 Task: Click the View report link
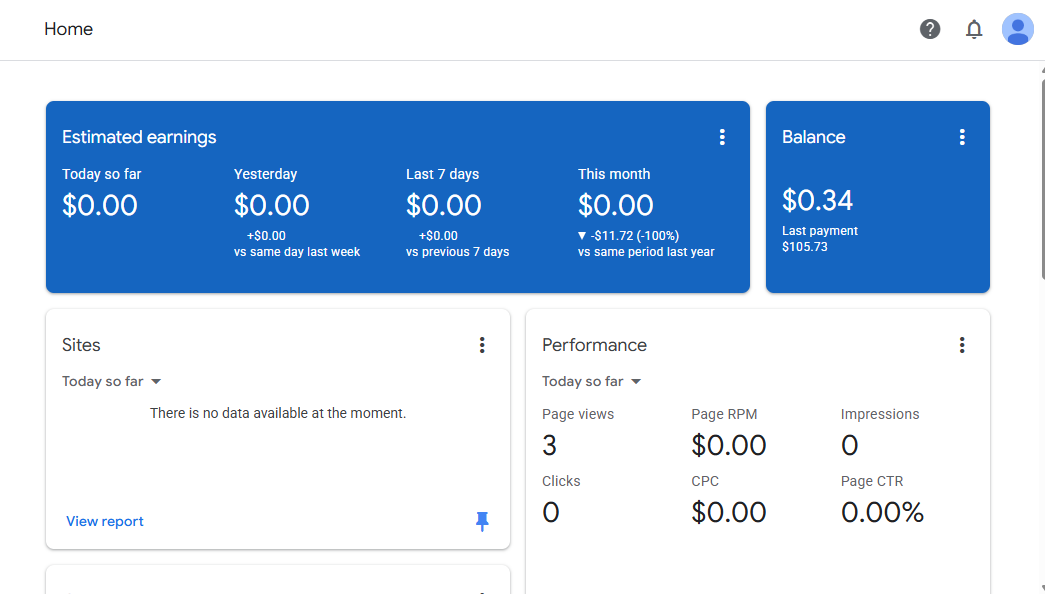pos(105,521)
